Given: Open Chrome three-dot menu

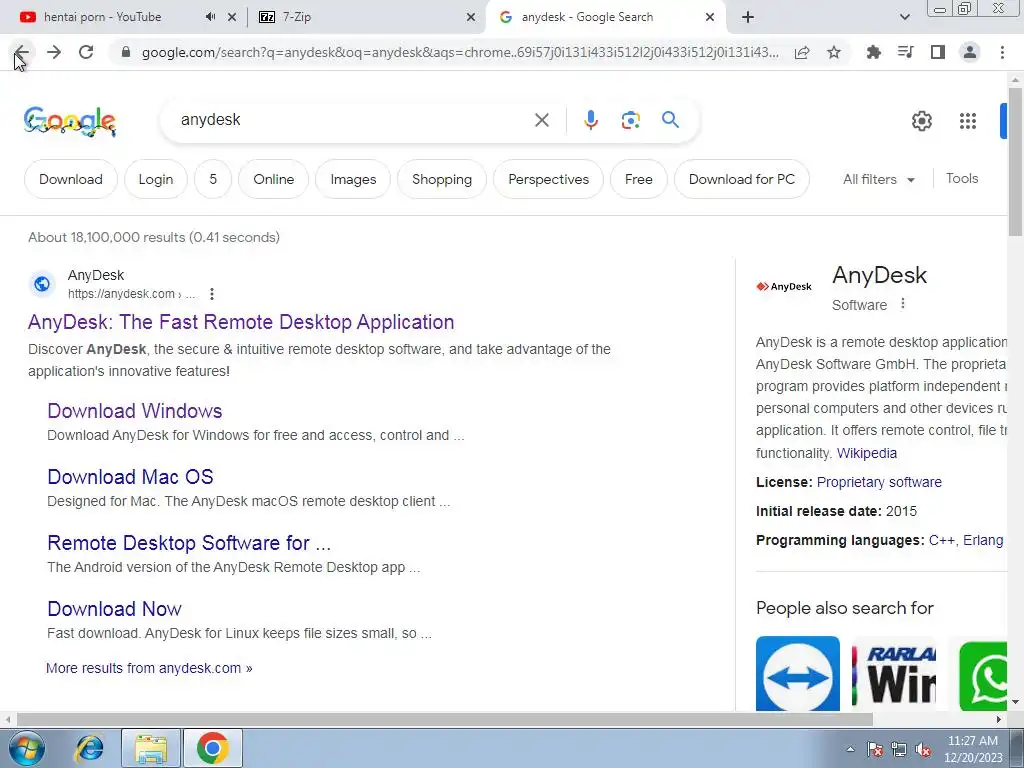Looking at the screenshot, I should point(1002,52).
